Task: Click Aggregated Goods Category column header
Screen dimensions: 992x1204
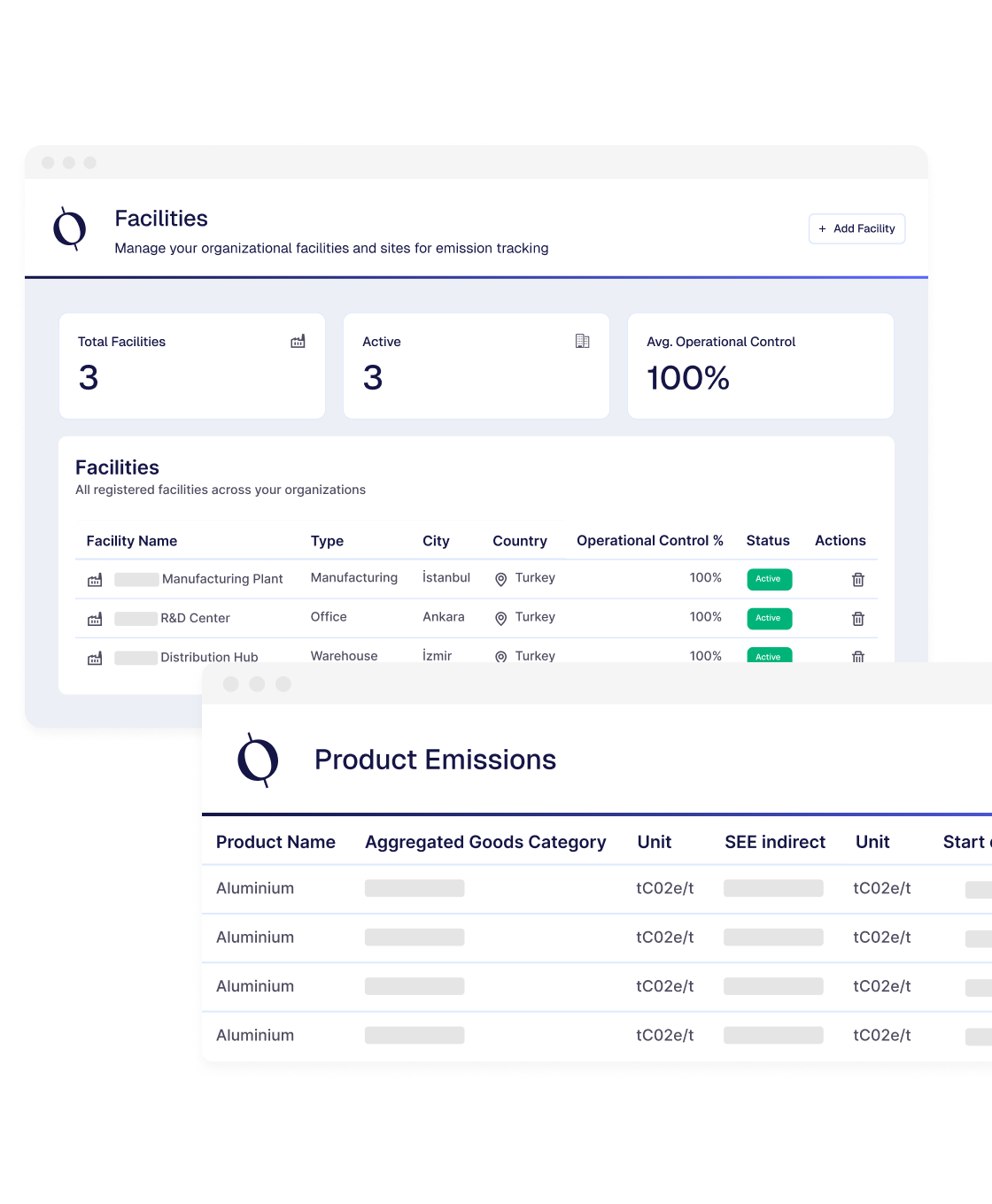Action: tap(485, 842)
